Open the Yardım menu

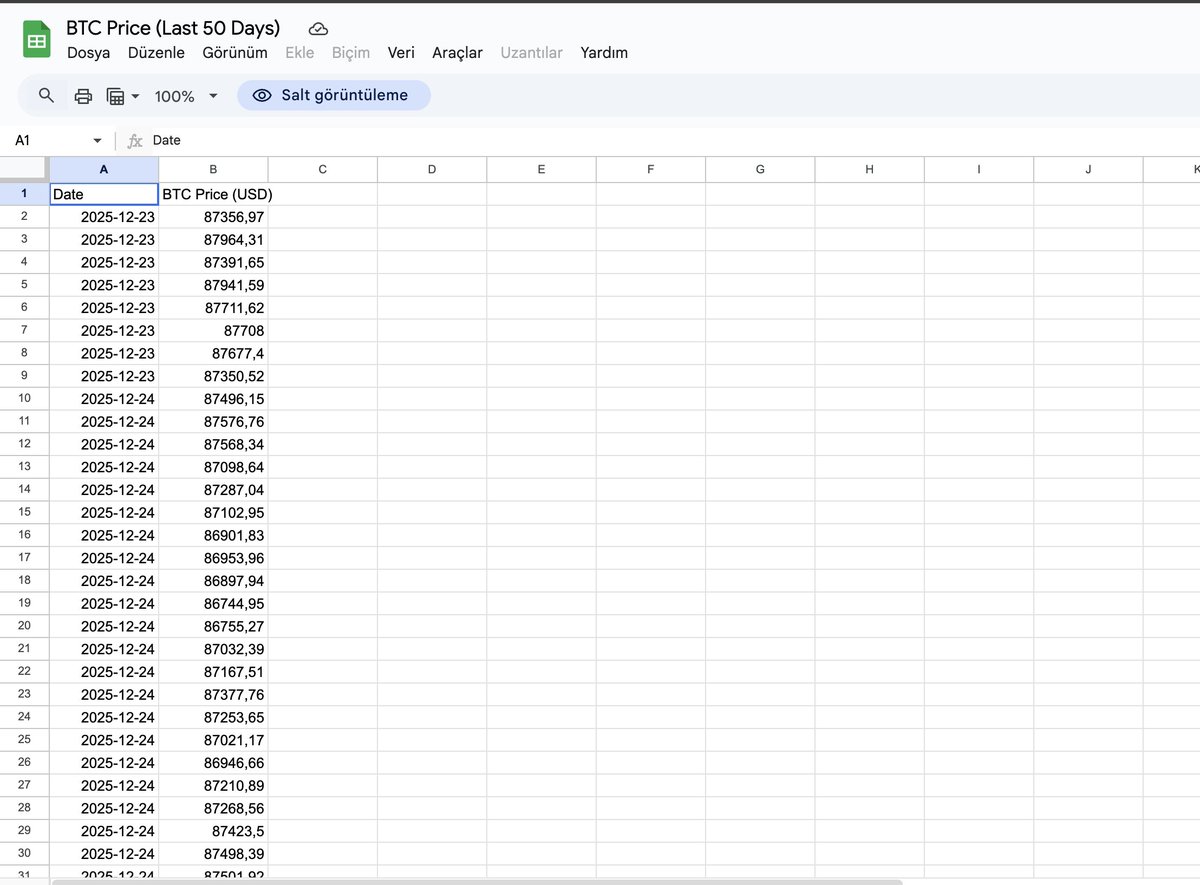click(604, 53)
